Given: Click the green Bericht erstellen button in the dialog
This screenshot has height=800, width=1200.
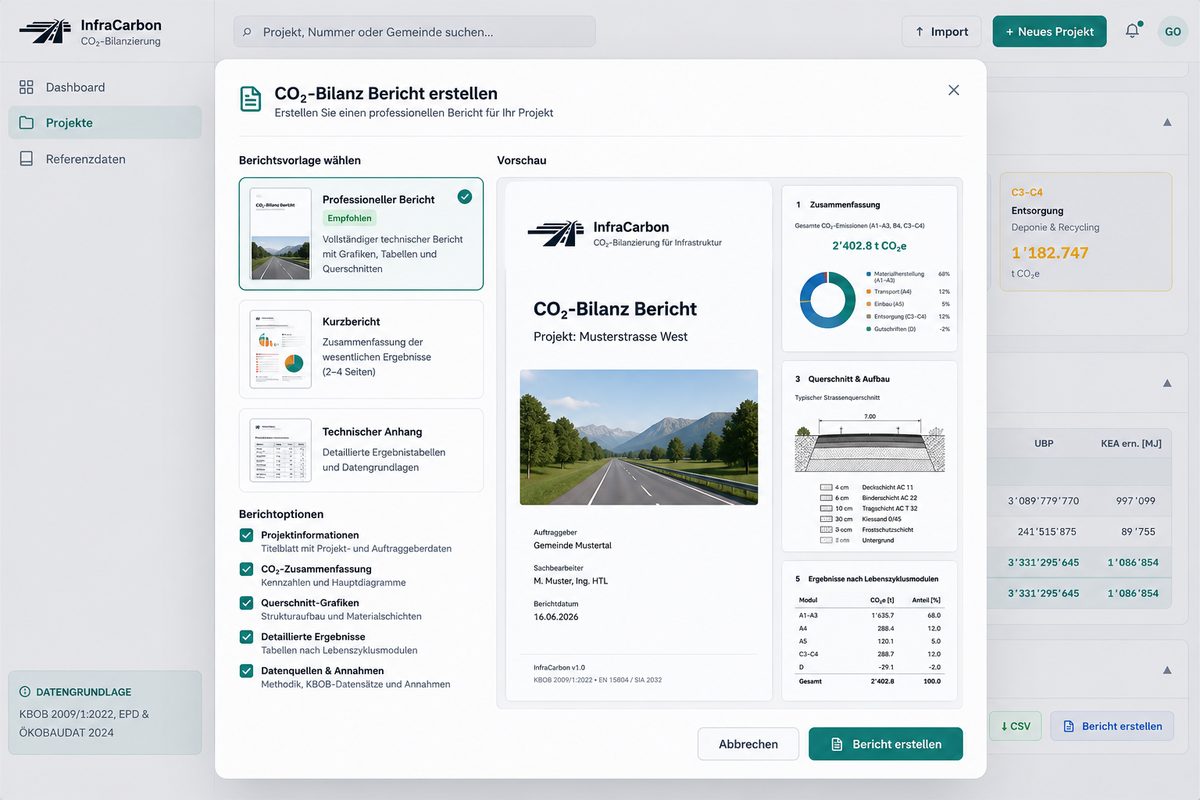Looking at the screenshot, I should coord(886,744).
